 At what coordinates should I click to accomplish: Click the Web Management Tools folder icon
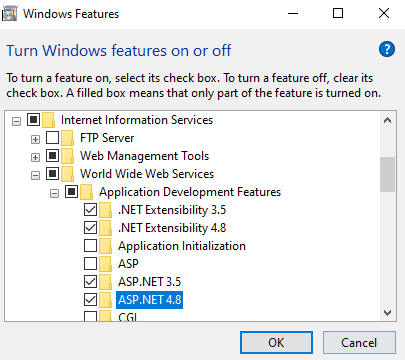tap(68, 156)
